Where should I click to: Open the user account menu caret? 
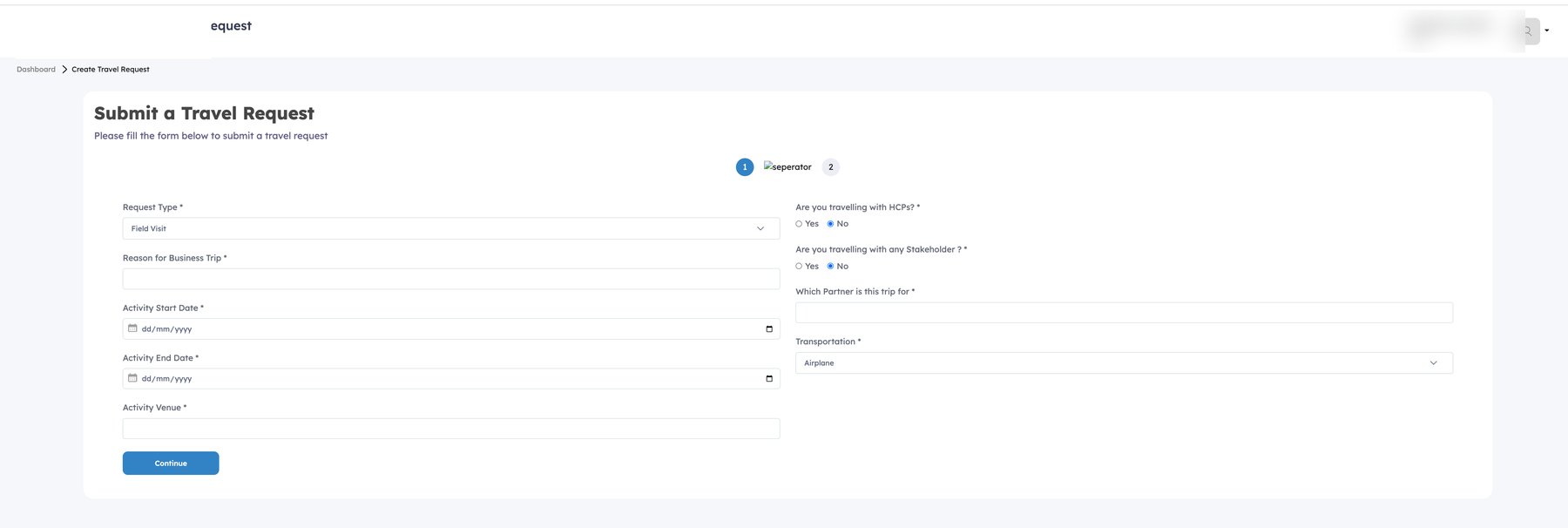coord(1547,30)
